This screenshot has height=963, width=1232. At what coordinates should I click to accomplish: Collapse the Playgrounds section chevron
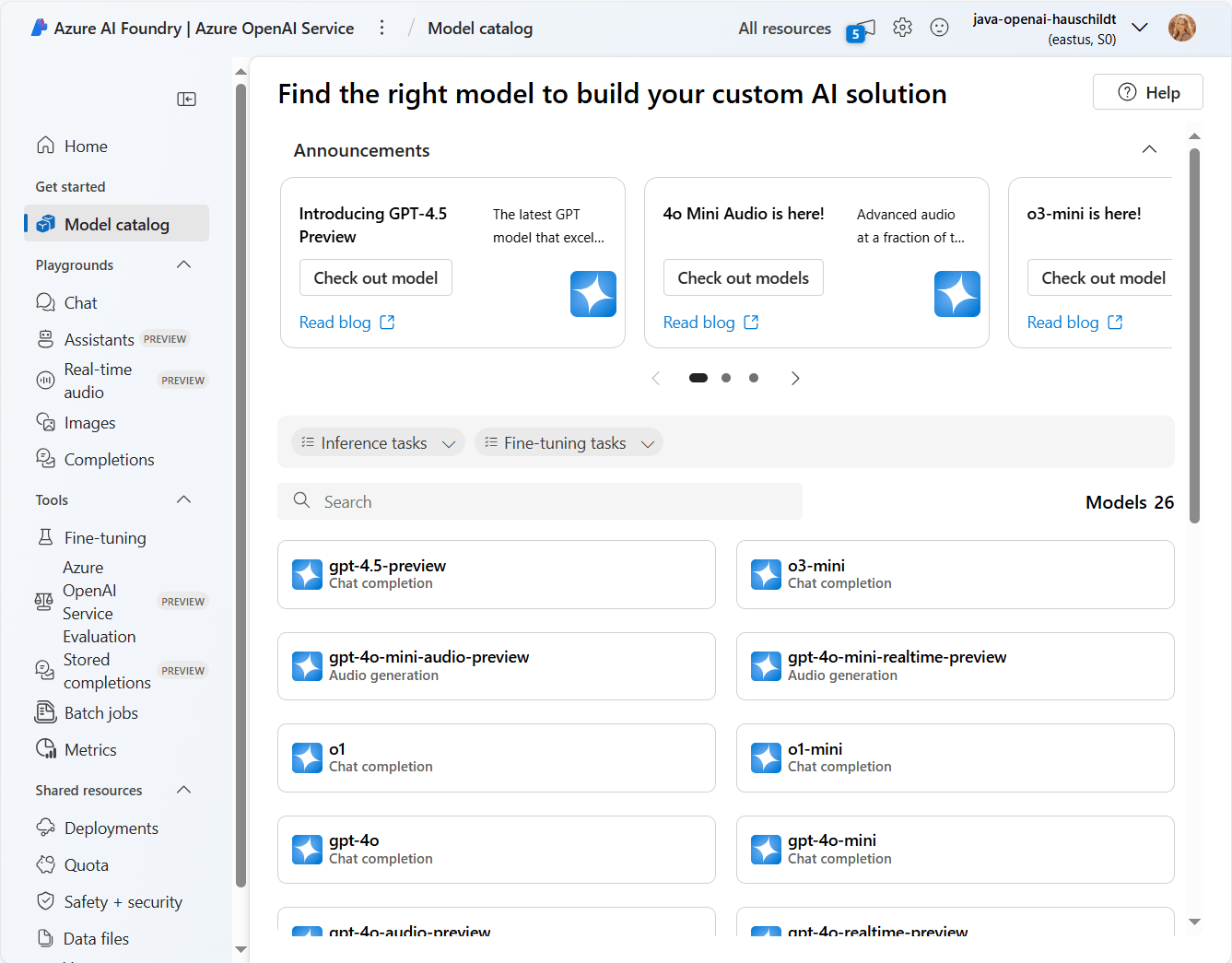pos(183,264)
